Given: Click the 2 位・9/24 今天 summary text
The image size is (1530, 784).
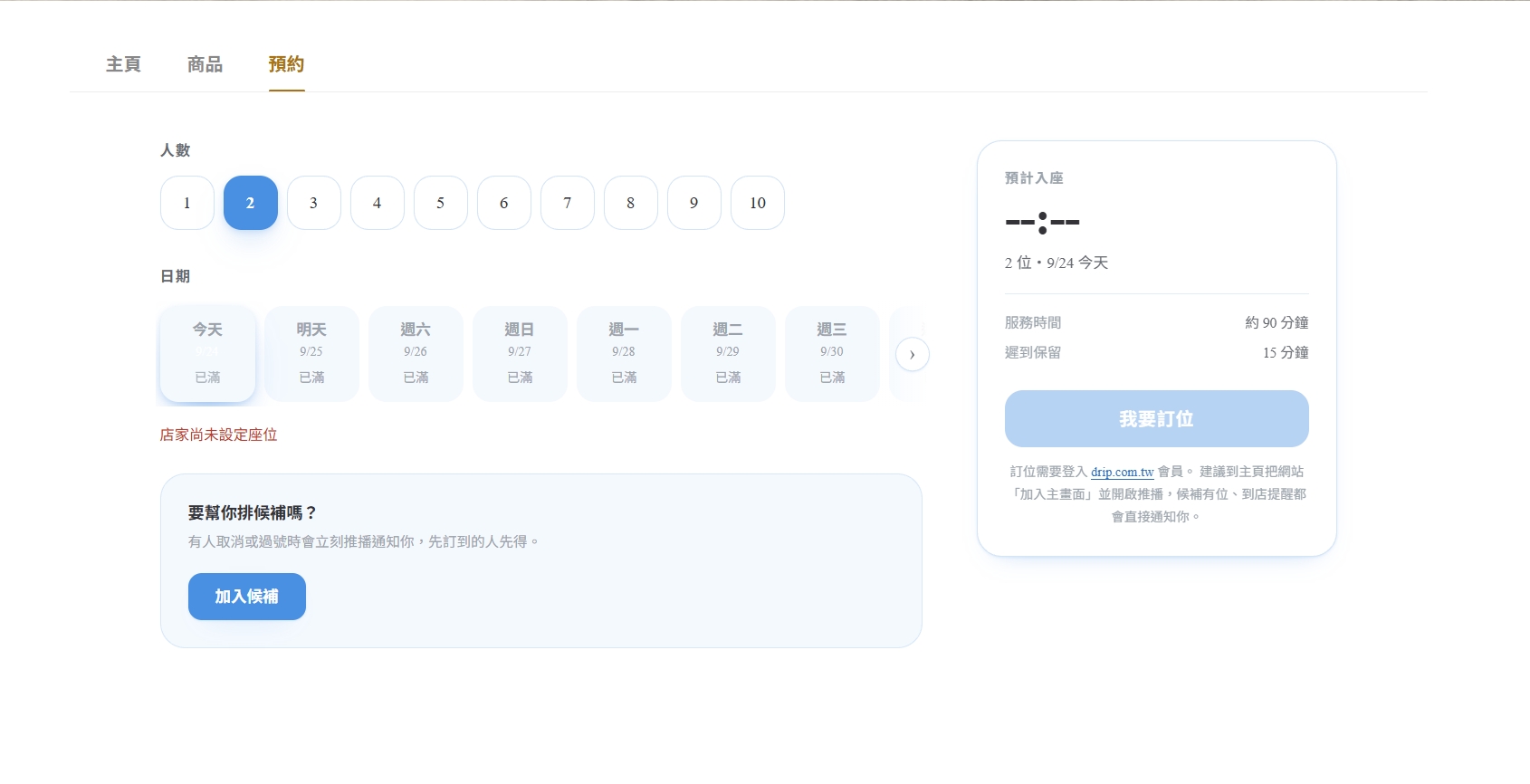Looking at the screenshot, I should click(x=1057, y=263).
